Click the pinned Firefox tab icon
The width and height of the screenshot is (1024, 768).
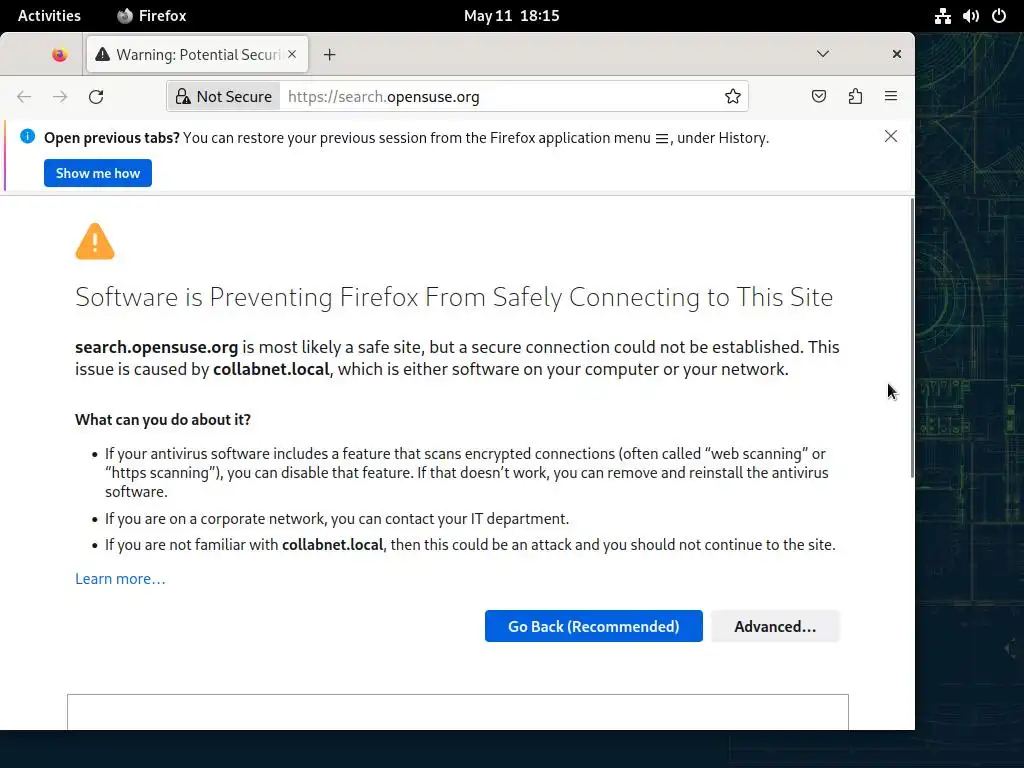pyautogui.click(x=60, y=55)
